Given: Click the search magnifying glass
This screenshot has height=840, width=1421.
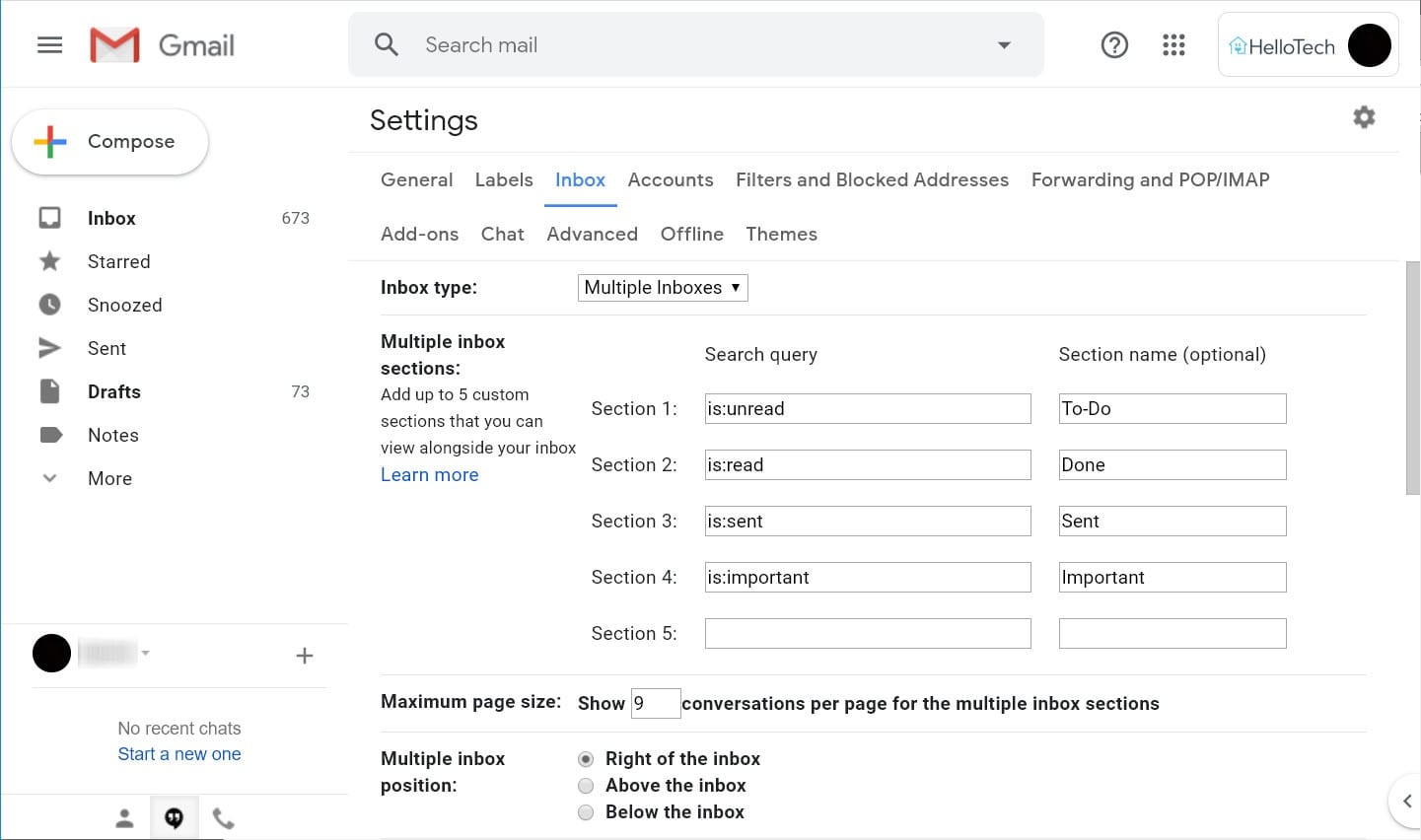Looking at the screenshot, I should [386, 44].
